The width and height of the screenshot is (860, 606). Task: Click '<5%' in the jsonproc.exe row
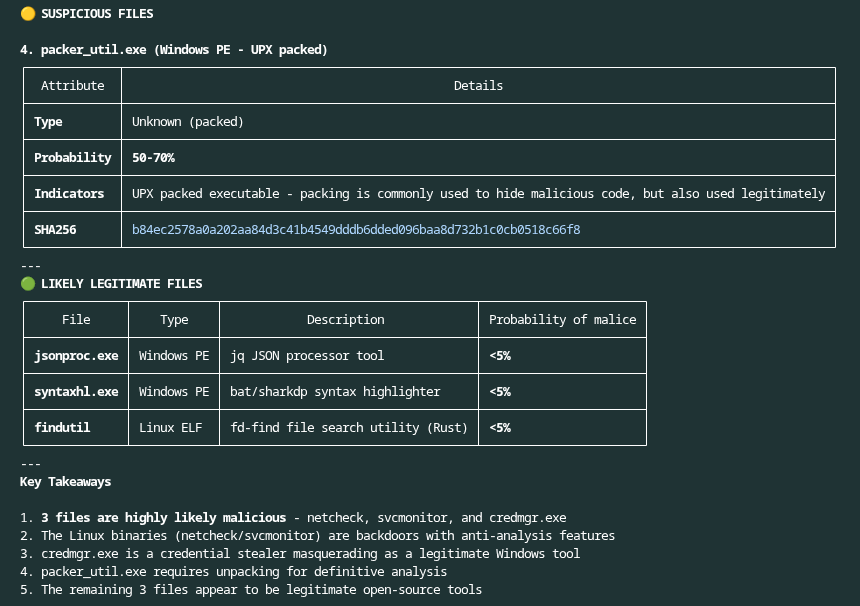[500, 356]
